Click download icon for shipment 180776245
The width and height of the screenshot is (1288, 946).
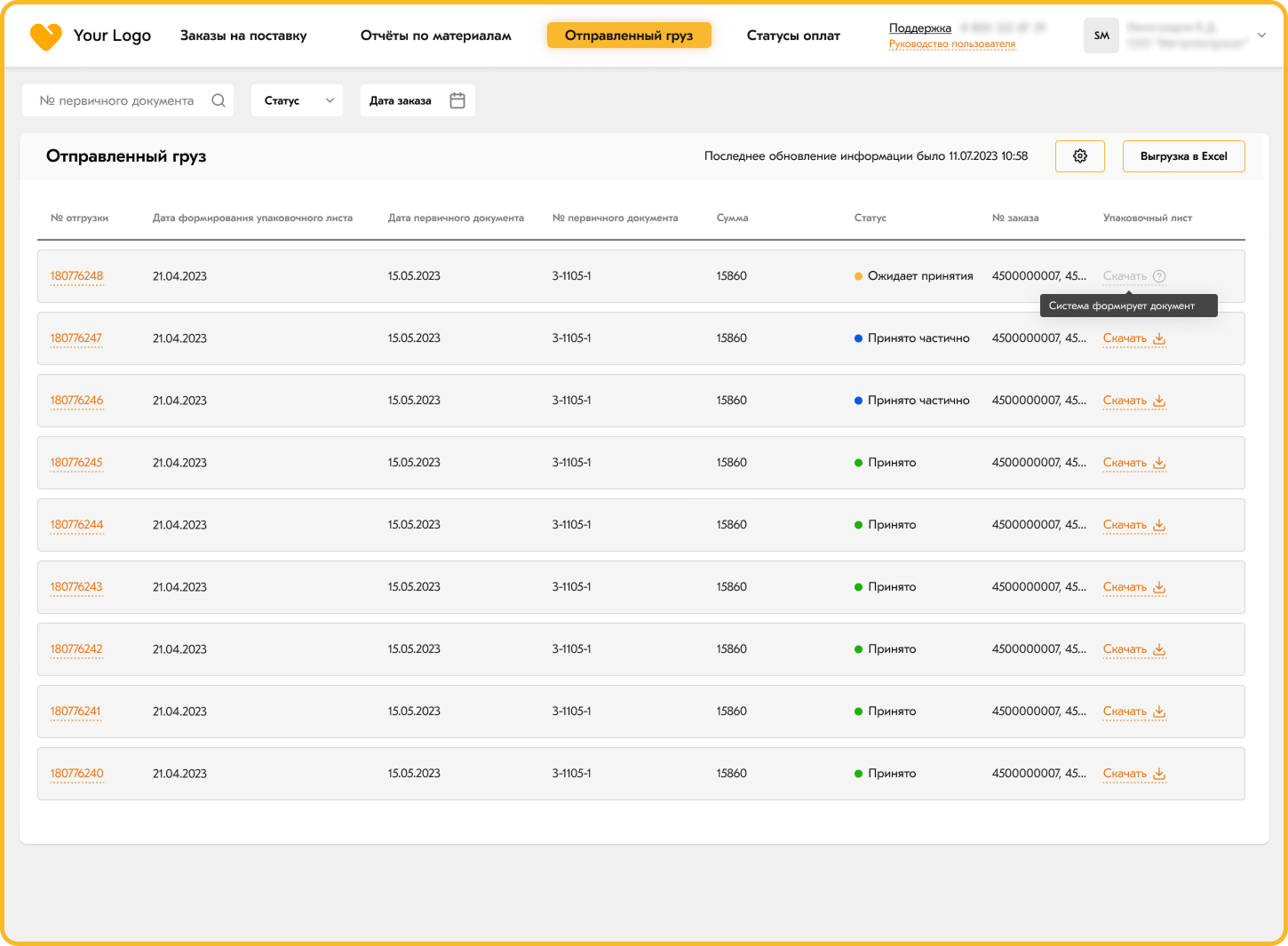pyautogui.click(x=1159, y=463)
